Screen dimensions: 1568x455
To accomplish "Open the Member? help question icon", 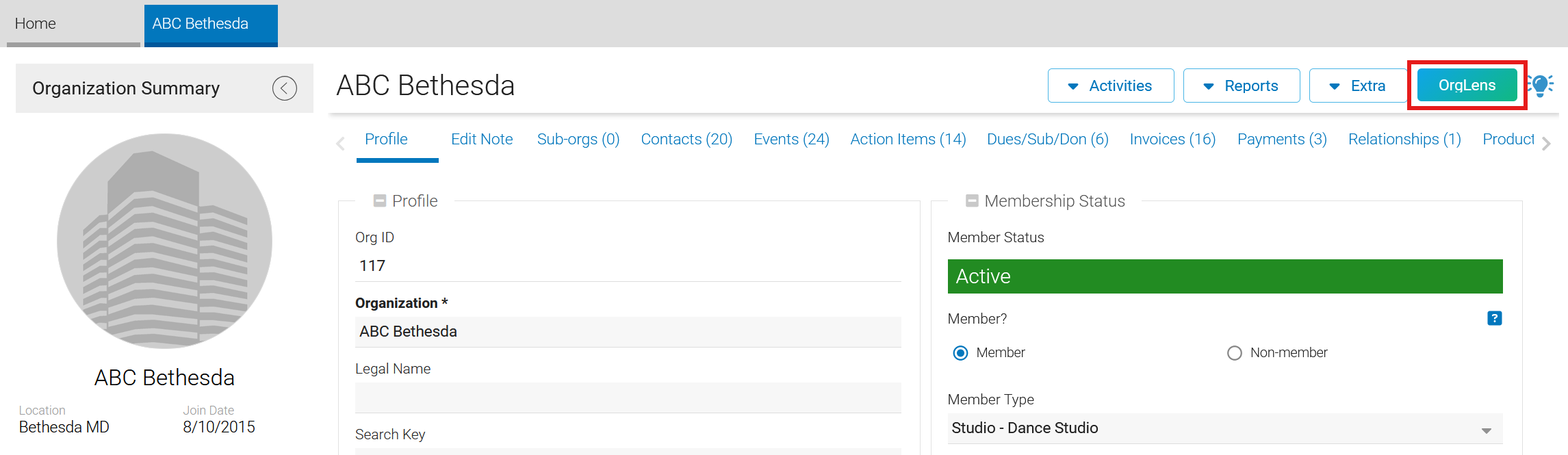I will 1494,318.
